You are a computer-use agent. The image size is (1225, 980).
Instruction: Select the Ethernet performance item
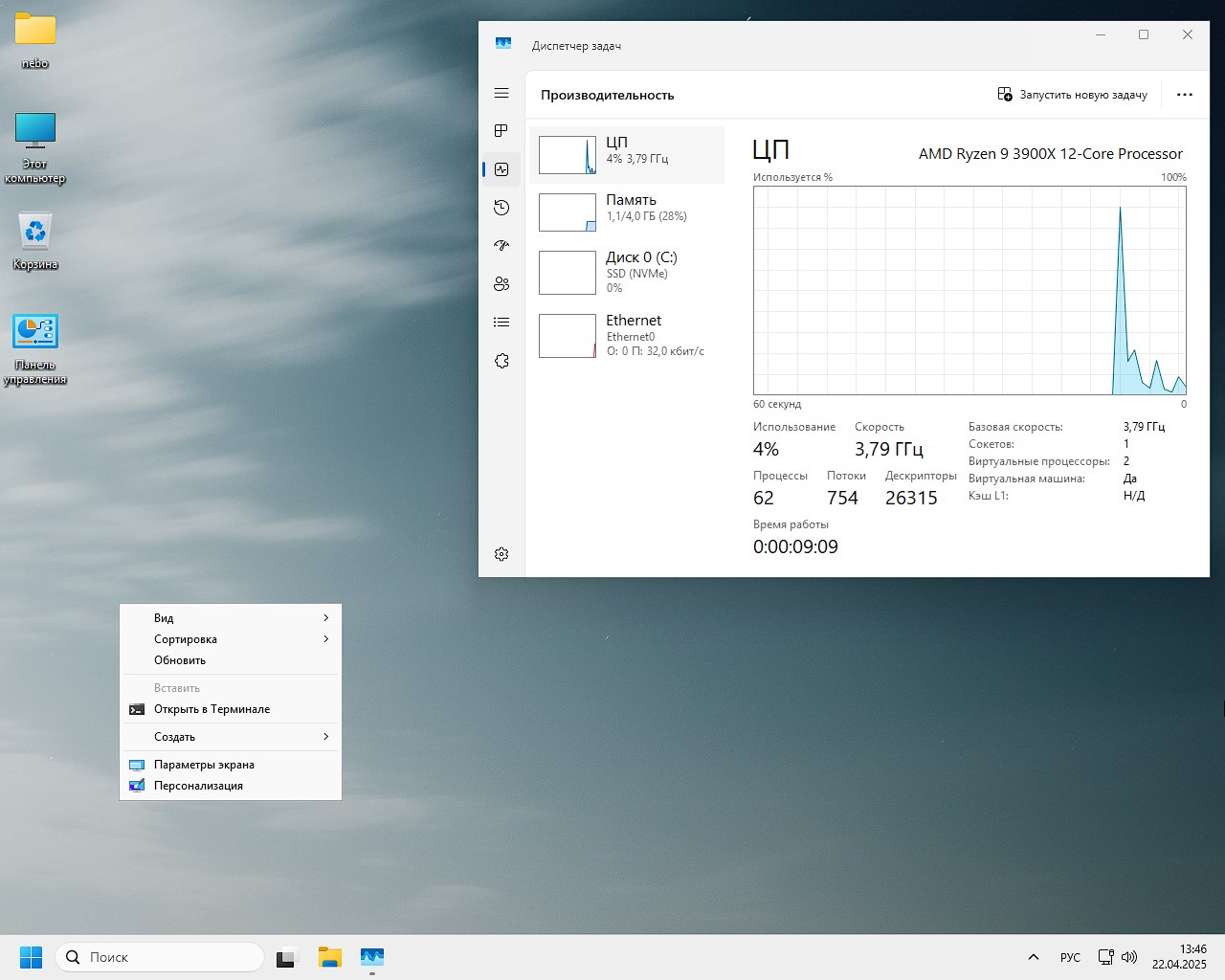pyautogui.click(x=627, y=335)
